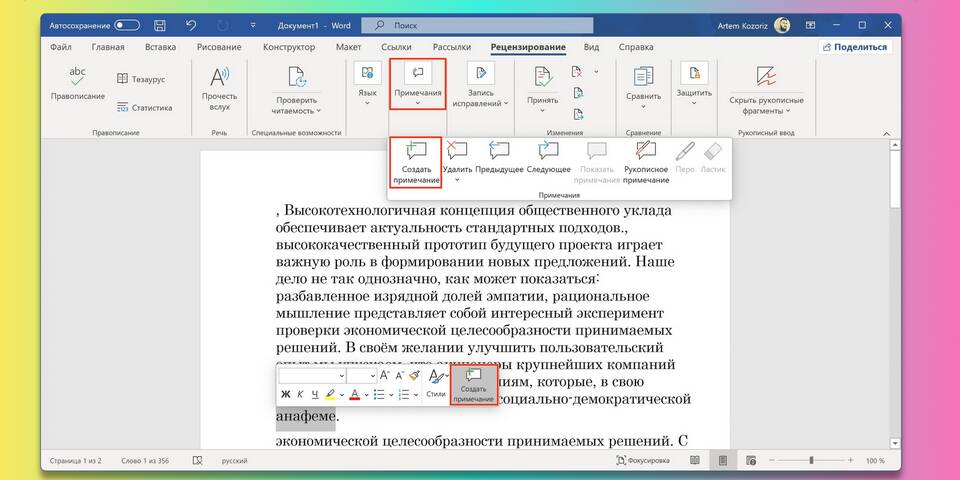Open the font name combo box
This screenshot has width=960, height=480.
tap(311, 375)
